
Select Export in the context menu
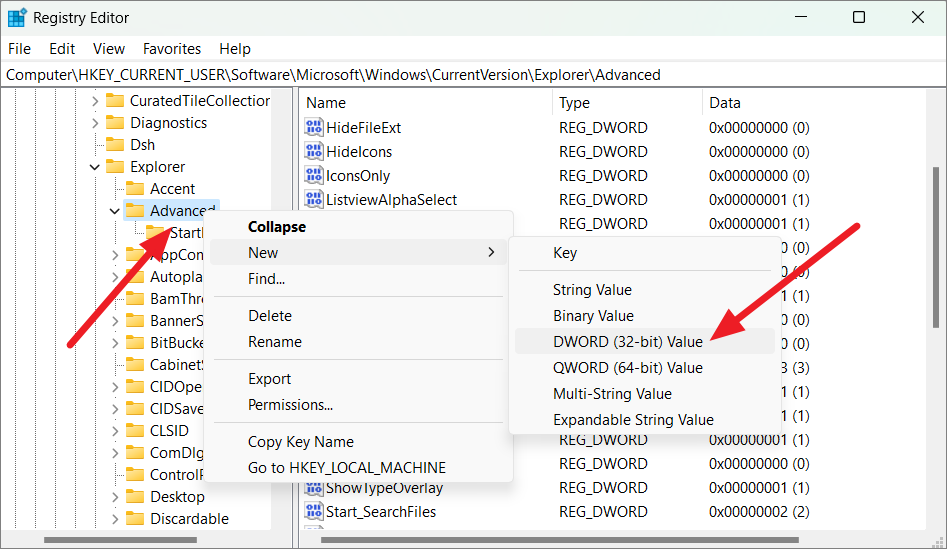(x=359, y=379)
